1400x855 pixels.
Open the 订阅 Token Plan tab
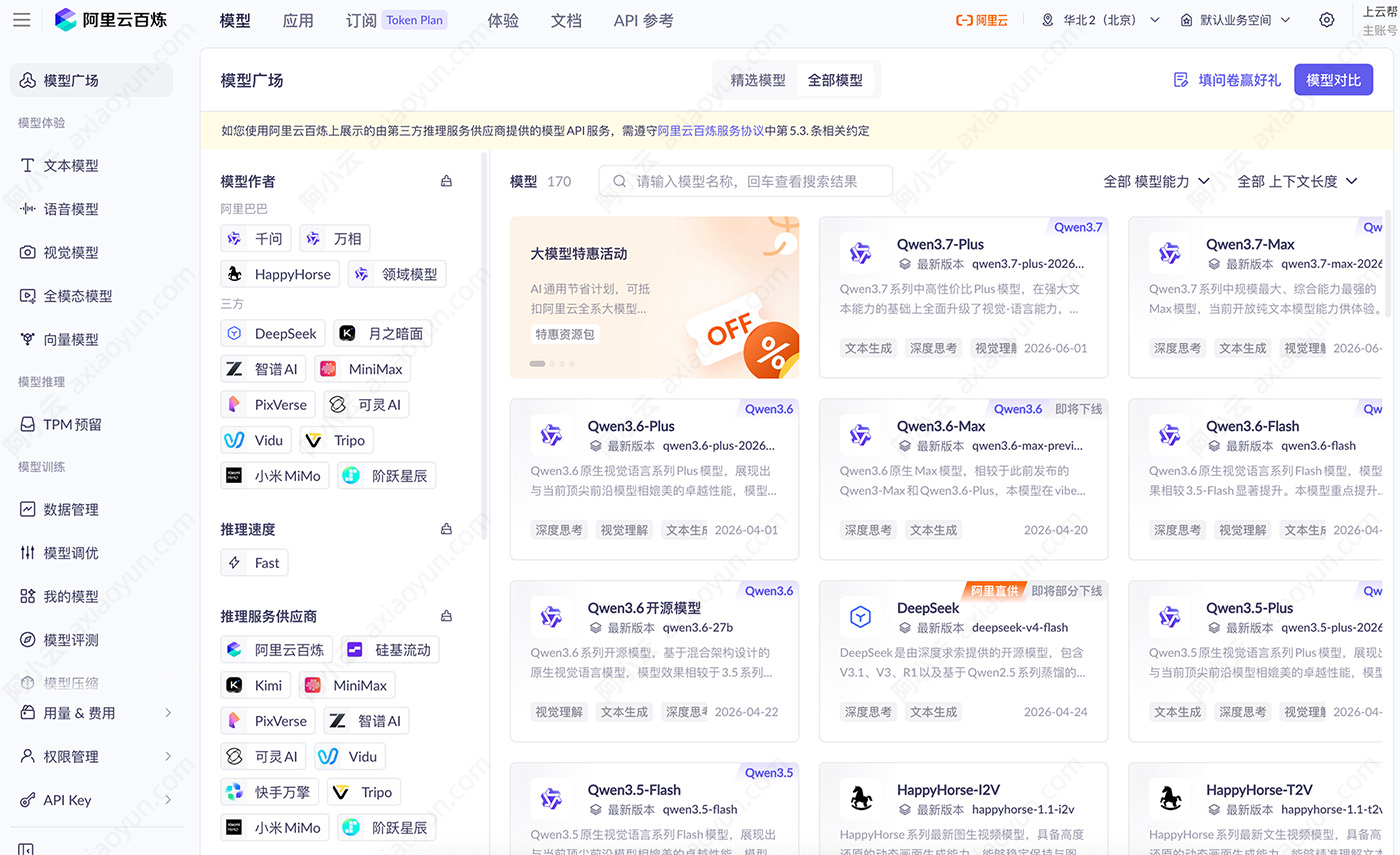[396, 20]
